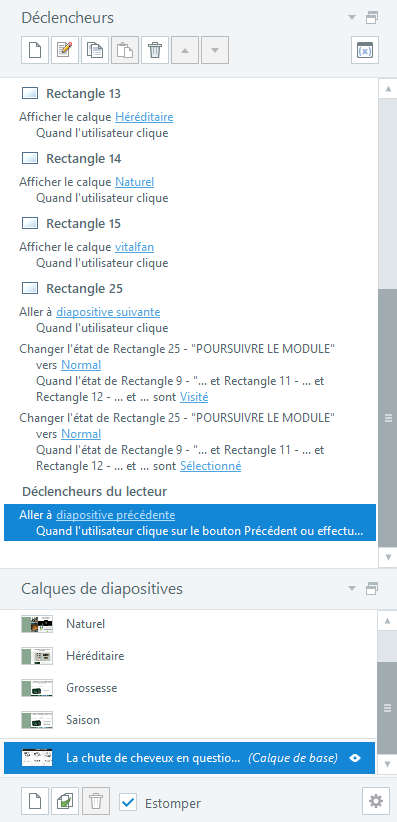Select the Saison slide layer
Image resolution: width=397 pixels, height=822 pixels.
coord(190,720)
